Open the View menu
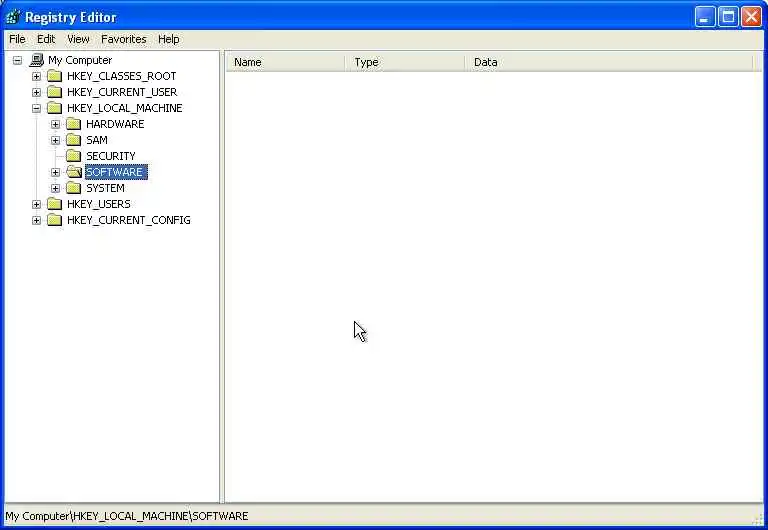This screenshot has height=530, width=768. tap(78, 39)
